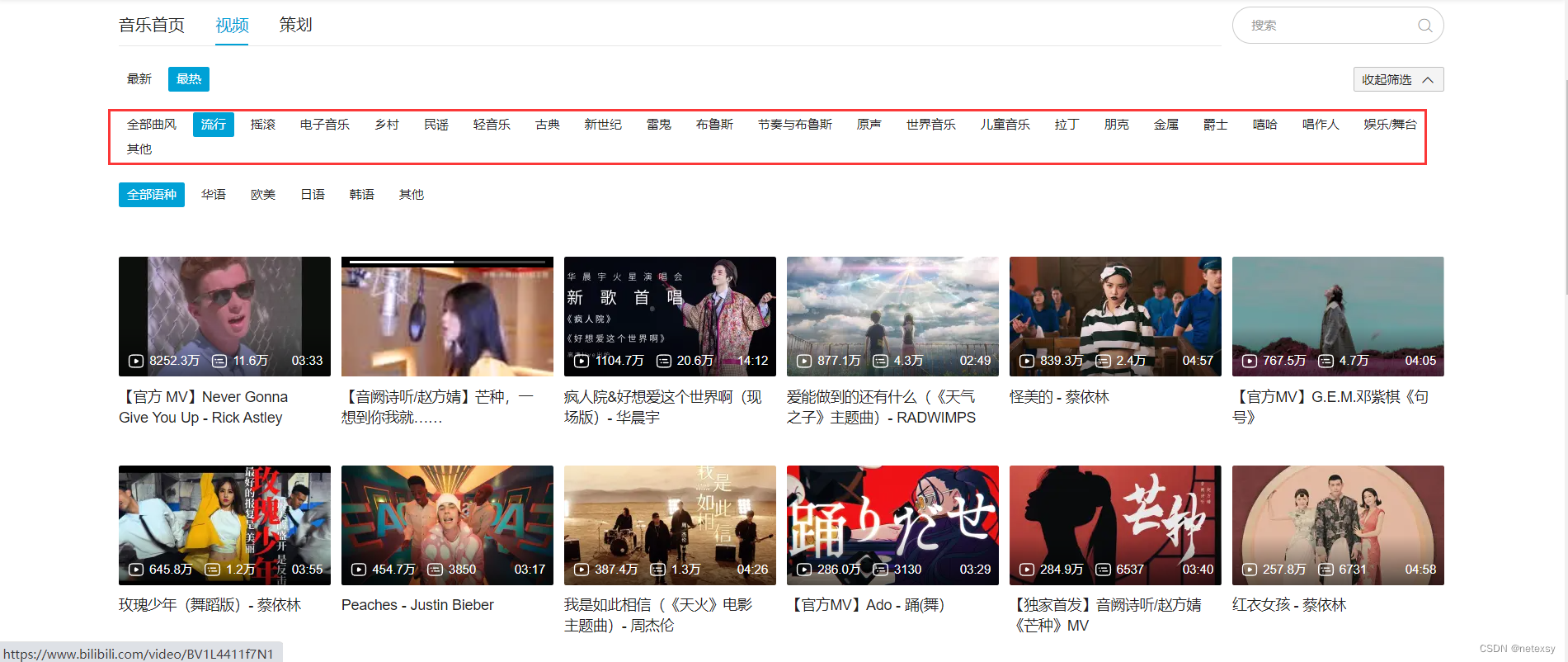Click danmaku icon on 玫瑰少年 thumbnail

click(212, 570)
